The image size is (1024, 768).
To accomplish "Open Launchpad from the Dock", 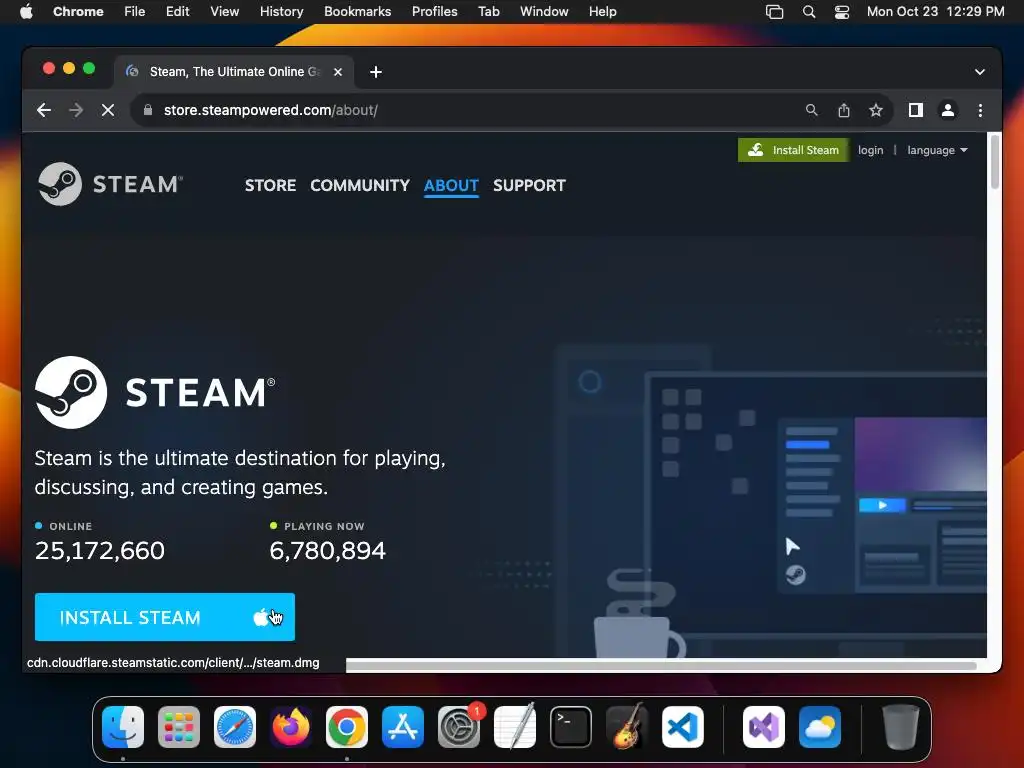I will point(179,727).
